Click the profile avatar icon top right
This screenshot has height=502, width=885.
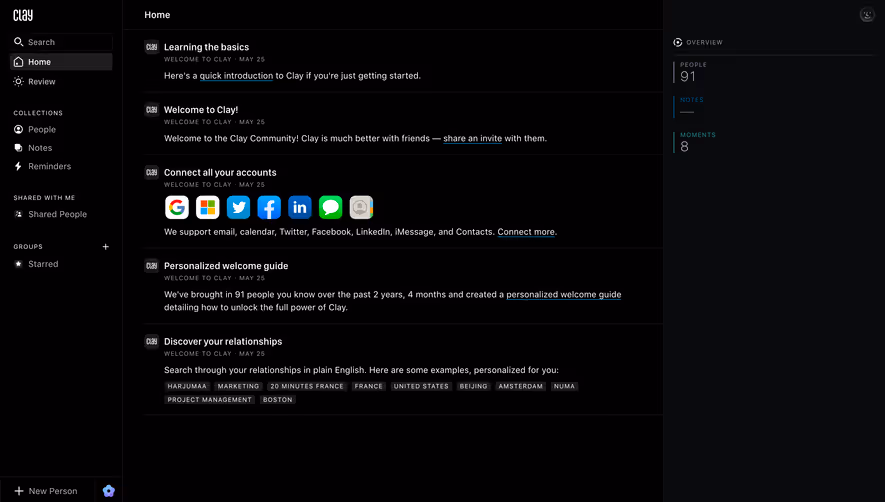[x=867, y=15]
